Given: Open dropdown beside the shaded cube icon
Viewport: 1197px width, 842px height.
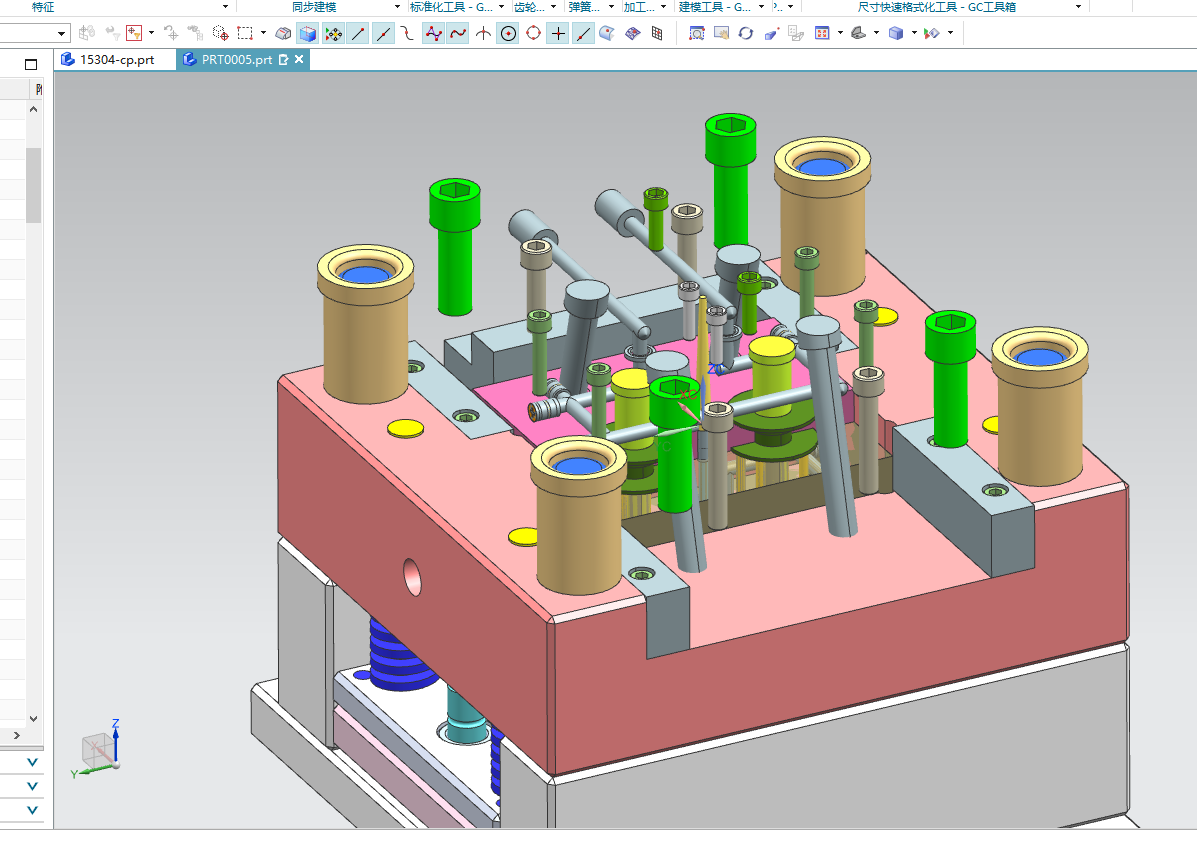Looking at the screenshot, I should tap(914, 33).
